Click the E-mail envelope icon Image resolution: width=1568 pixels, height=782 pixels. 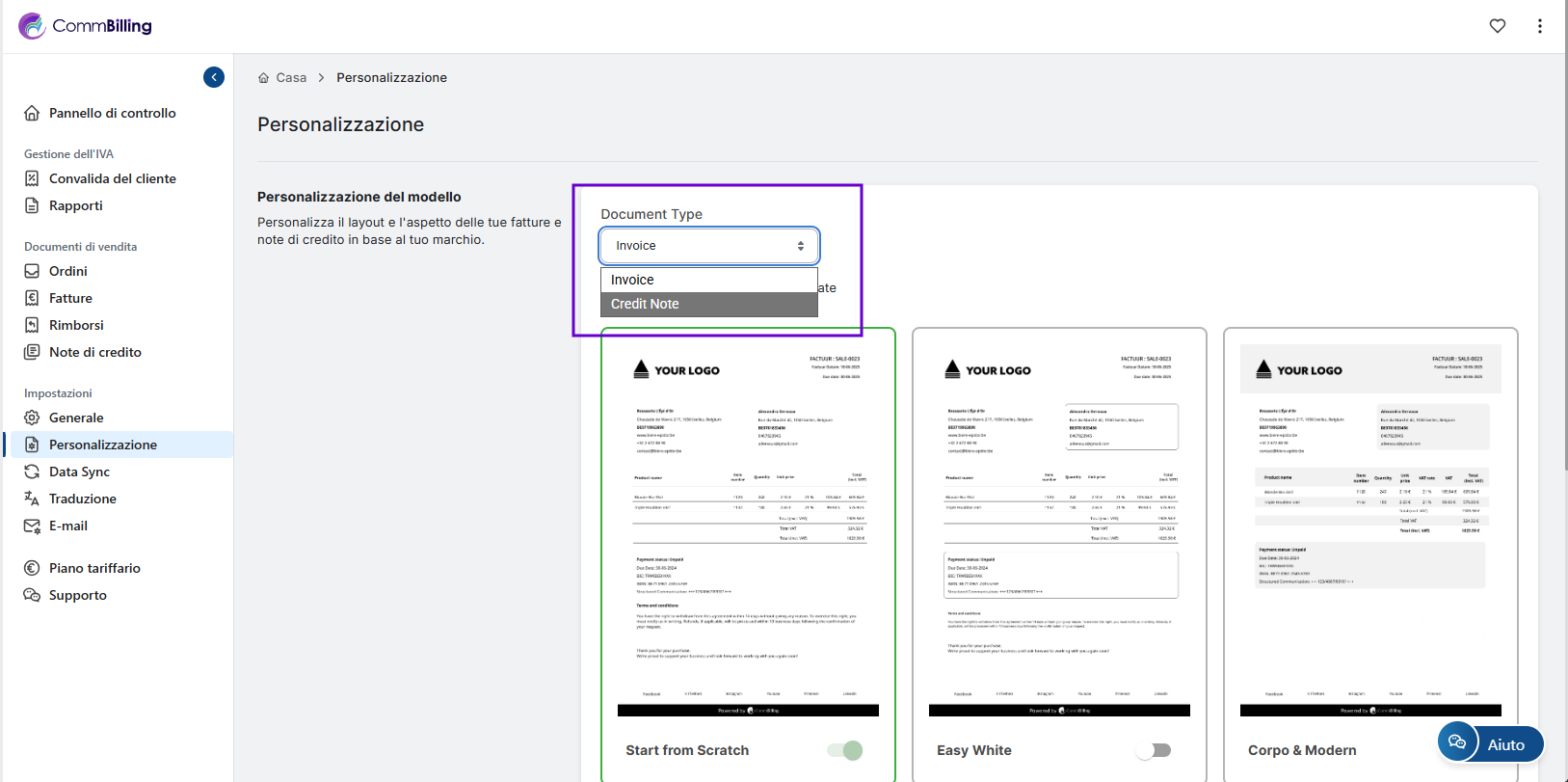click(32, 526)
